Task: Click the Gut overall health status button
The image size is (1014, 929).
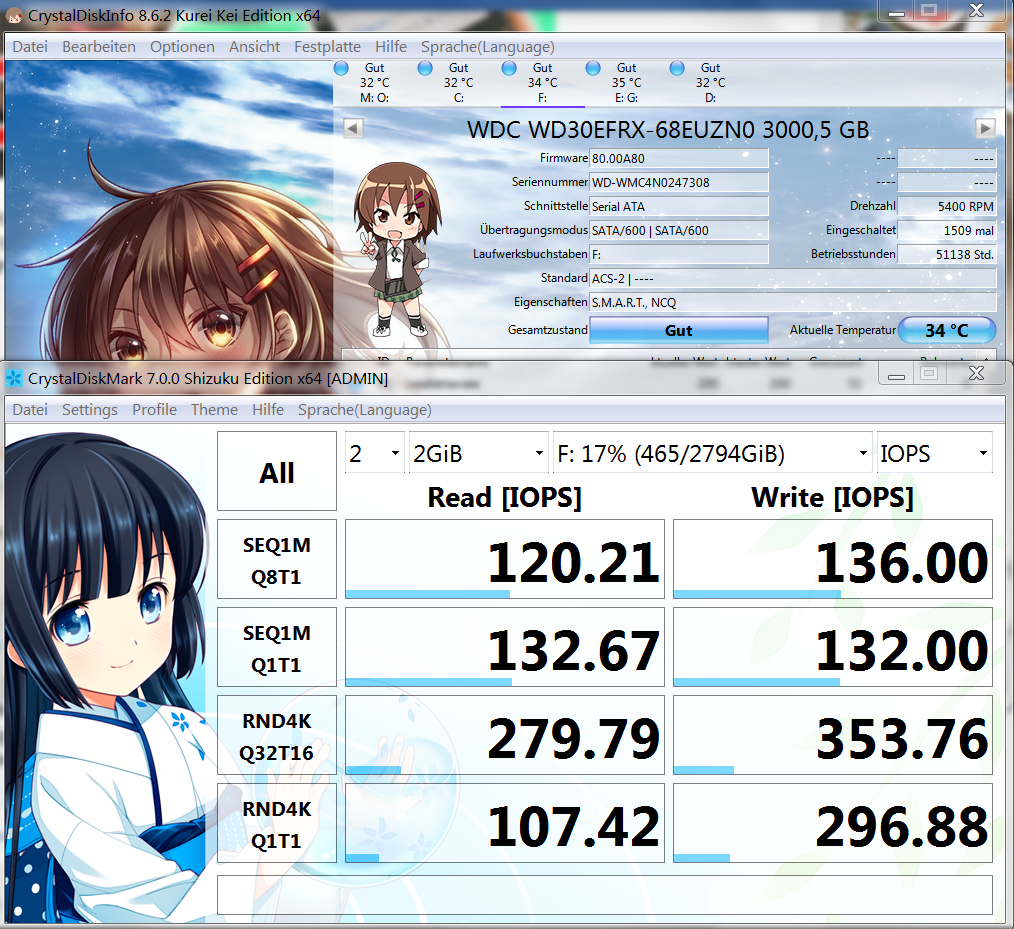Action: (678, 330)
